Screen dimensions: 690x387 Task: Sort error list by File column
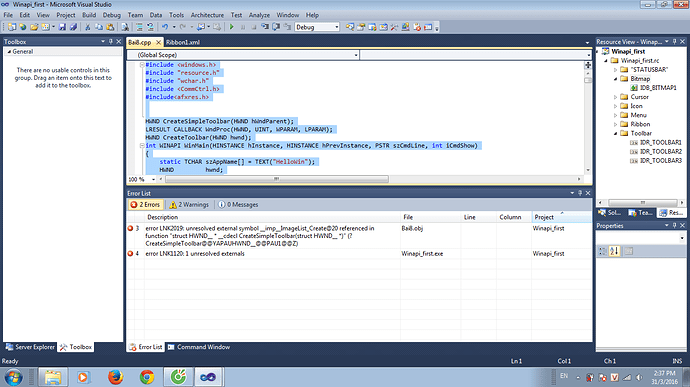click(430, 217)
